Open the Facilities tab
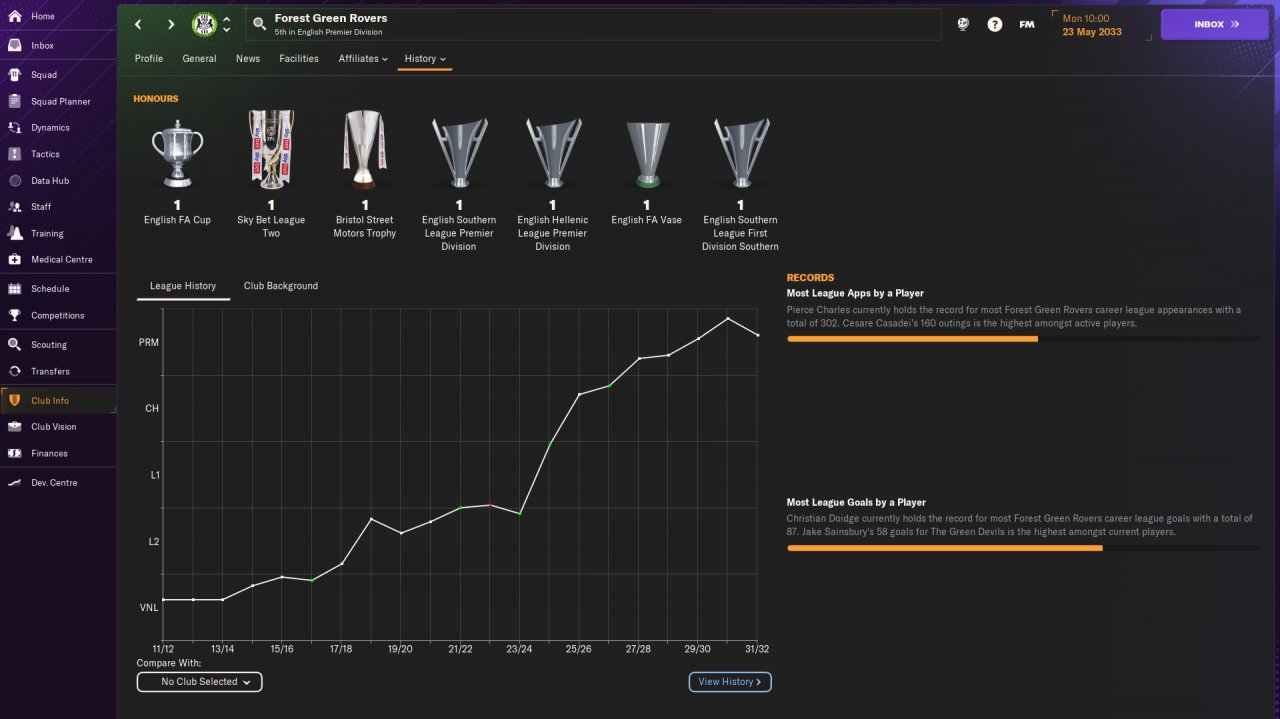The height and width of the screenshot is (719, 1280). [299, 59]
